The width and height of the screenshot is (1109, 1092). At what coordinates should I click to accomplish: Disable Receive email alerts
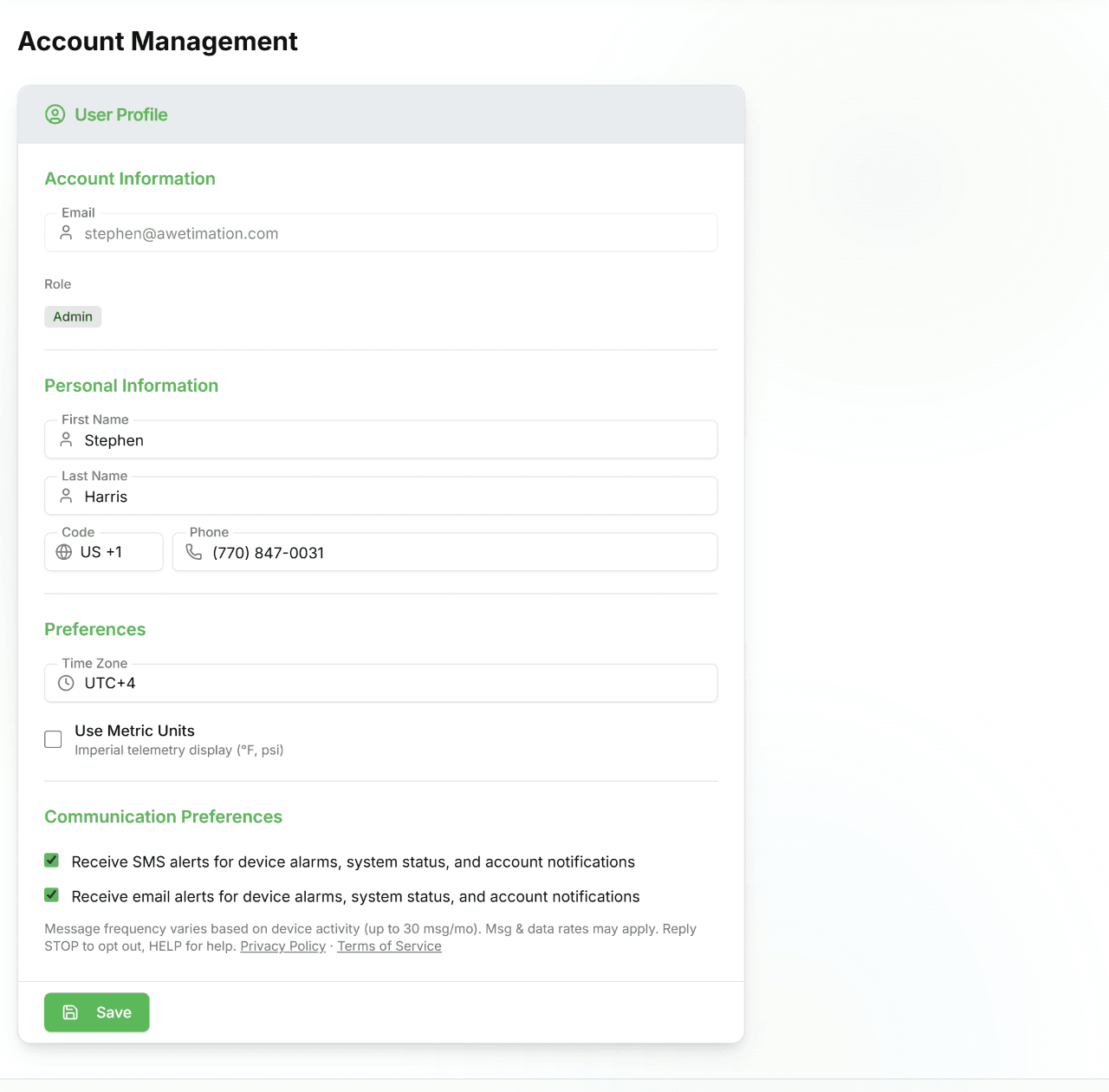[51, 894]
